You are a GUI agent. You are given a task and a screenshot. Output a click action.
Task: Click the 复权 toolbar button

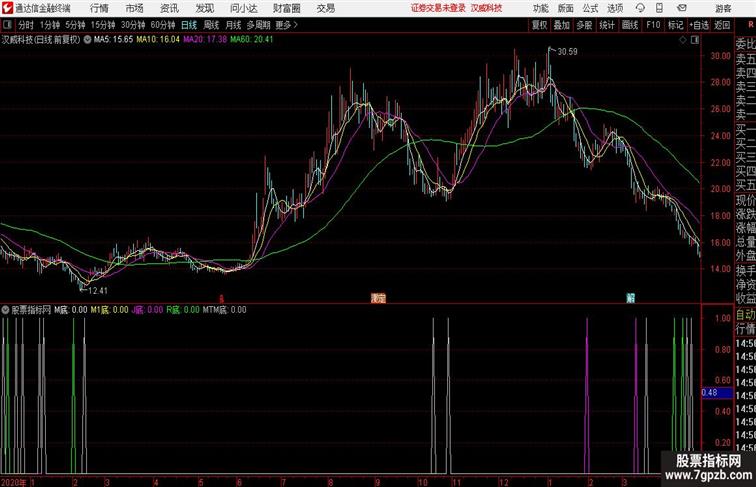[539, 25]
